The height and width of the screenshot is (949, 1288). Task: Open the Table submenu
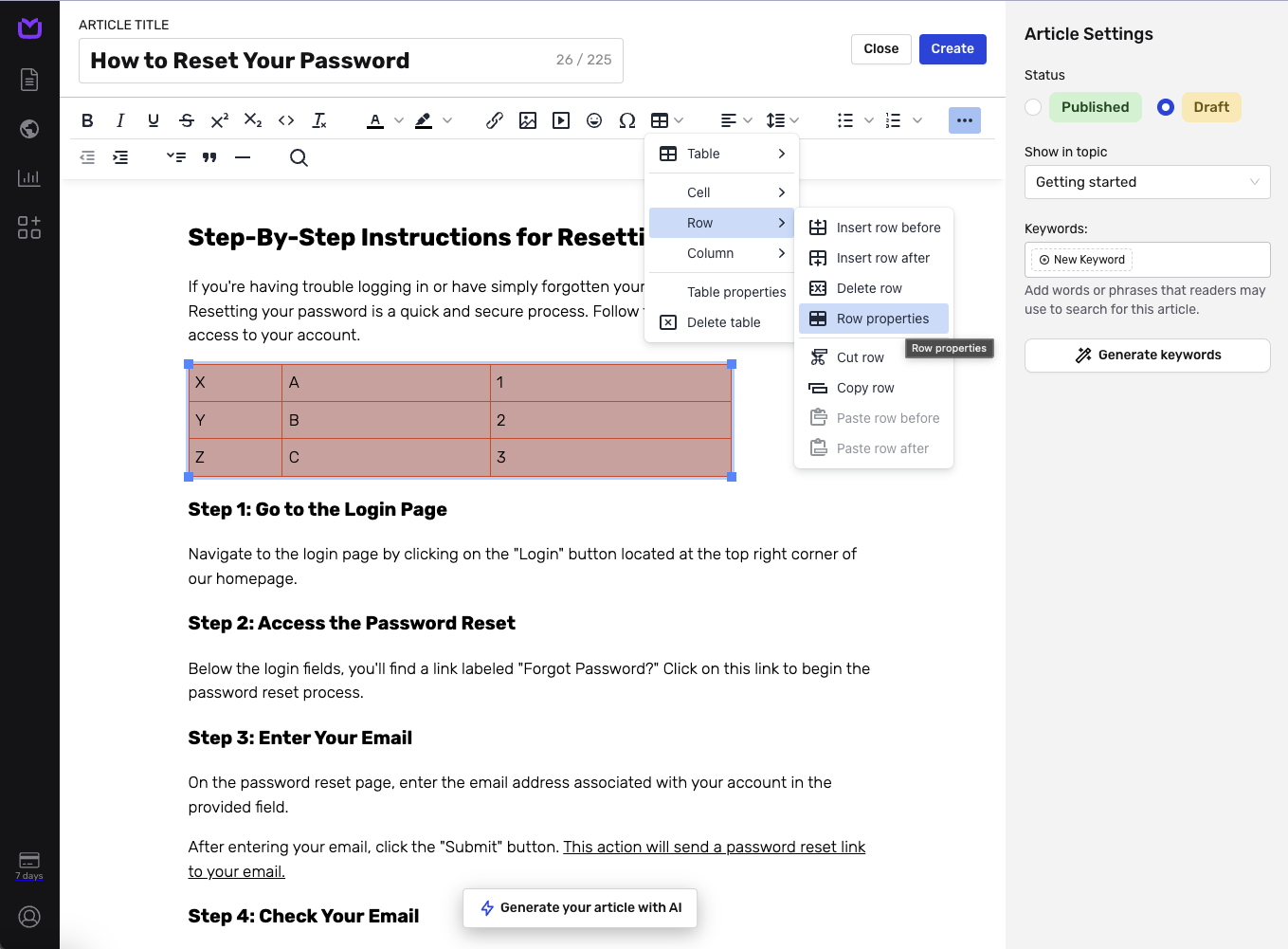(722, 154)
